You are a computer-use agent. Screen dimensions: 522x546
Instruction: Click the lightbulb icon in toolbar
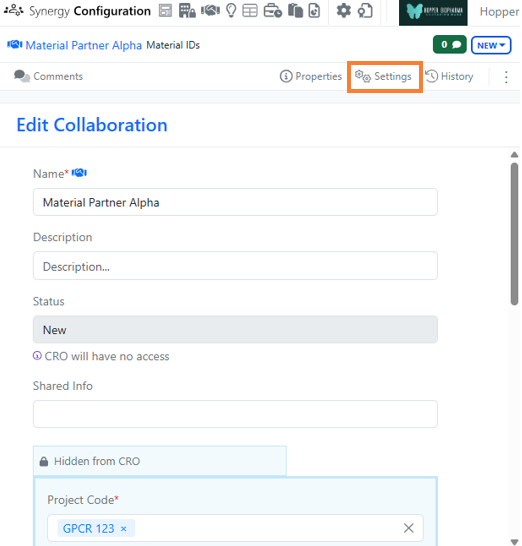point(231,11)
